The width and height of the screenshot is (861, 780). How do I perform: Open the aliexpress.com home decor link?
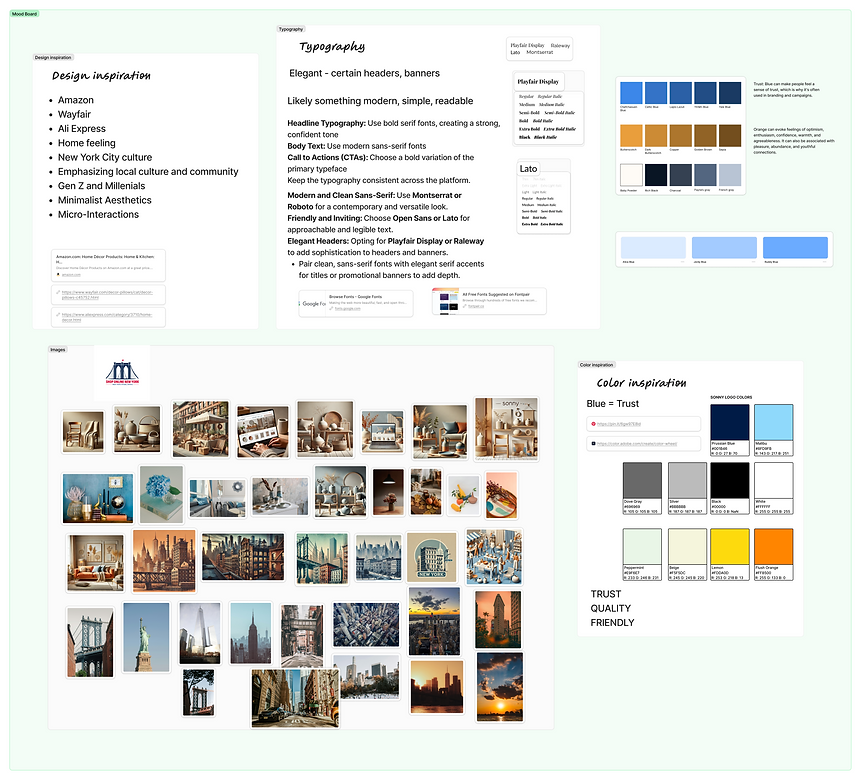coord(108,317)
